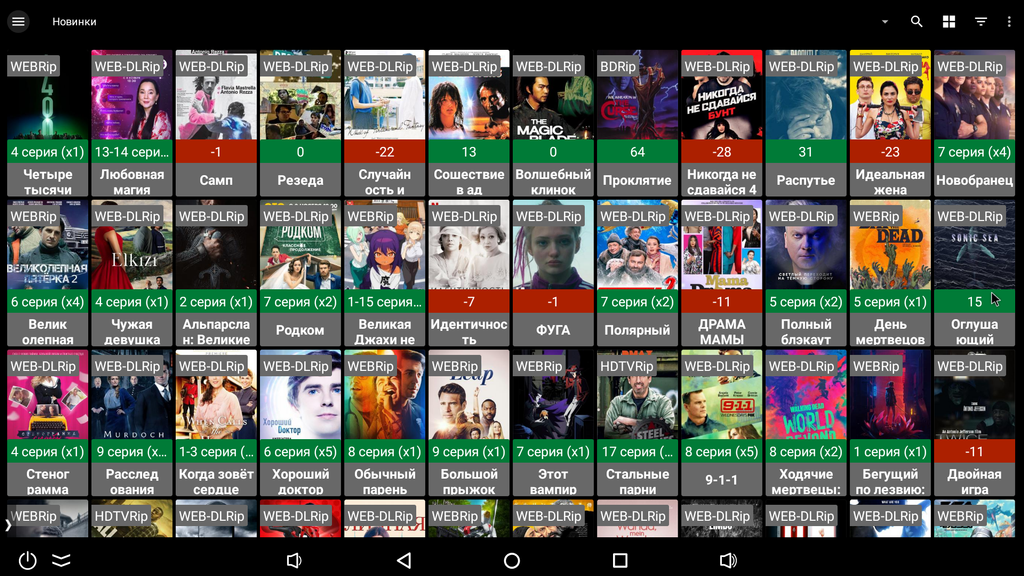The width and height of the screenshot is (1024, 576).
Task: Open the Альпарслан series poster
Action: (216, 245)
